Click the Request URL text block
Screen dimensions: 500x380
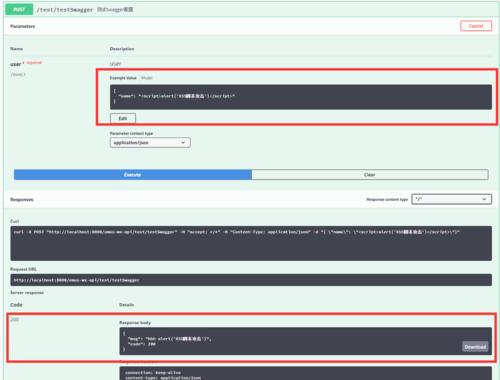(x=251, y=280)
